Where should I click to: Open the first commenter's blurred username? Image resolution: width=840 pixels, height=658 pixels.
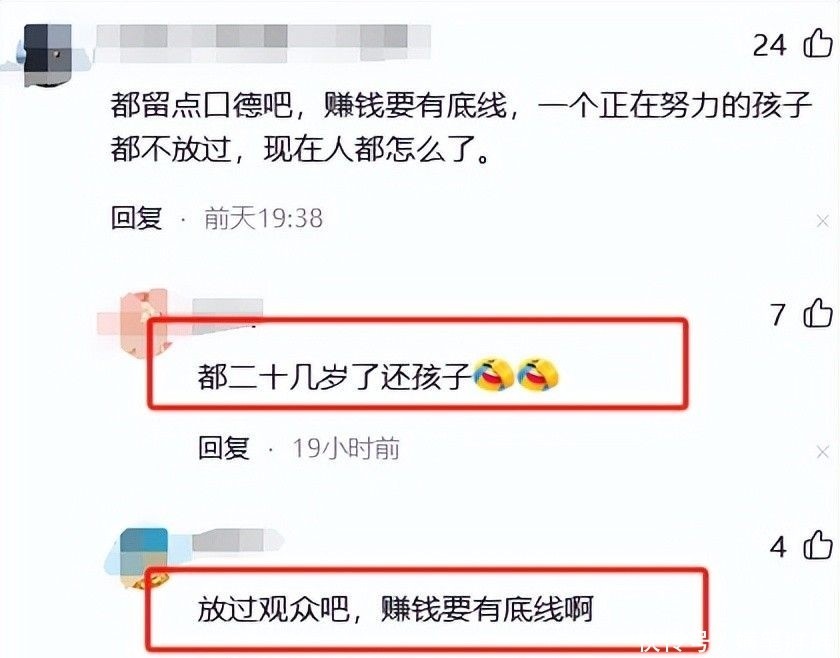click(262, 42)
